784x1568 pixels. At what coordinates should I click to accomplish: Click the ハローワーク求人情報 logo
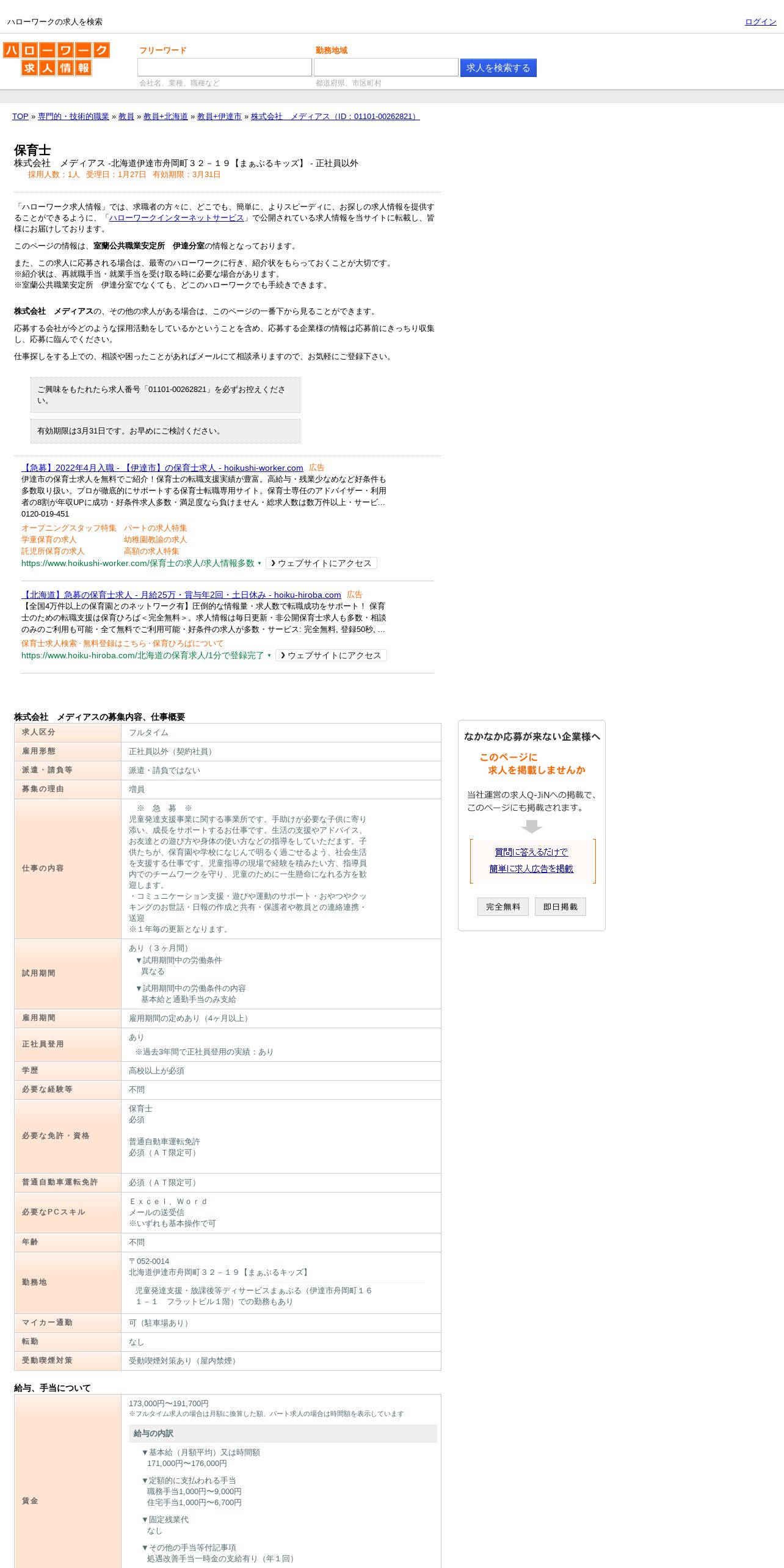pos(56,59)
